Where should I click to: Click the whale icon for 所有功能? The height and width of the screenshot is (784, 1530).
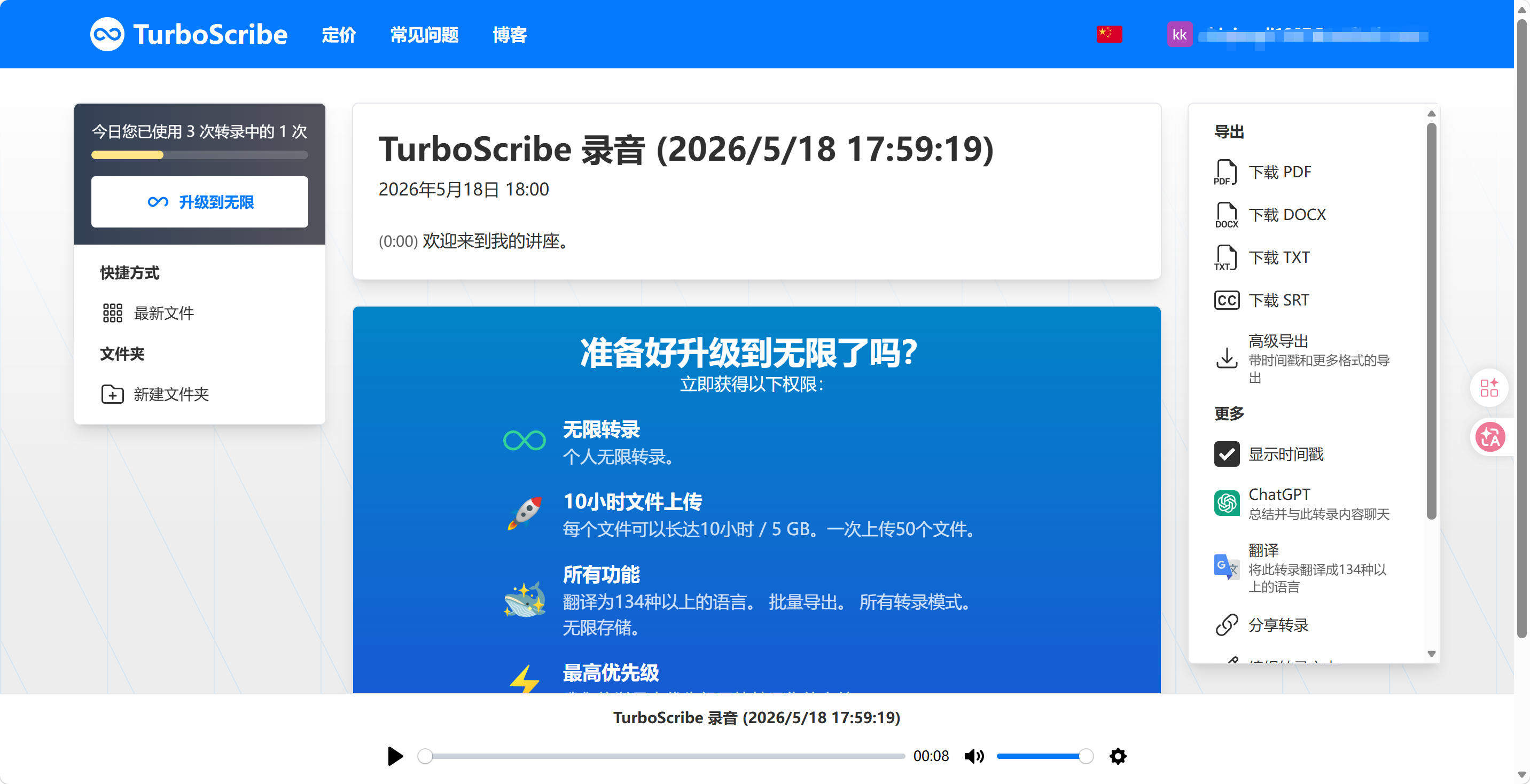(524, 599)
